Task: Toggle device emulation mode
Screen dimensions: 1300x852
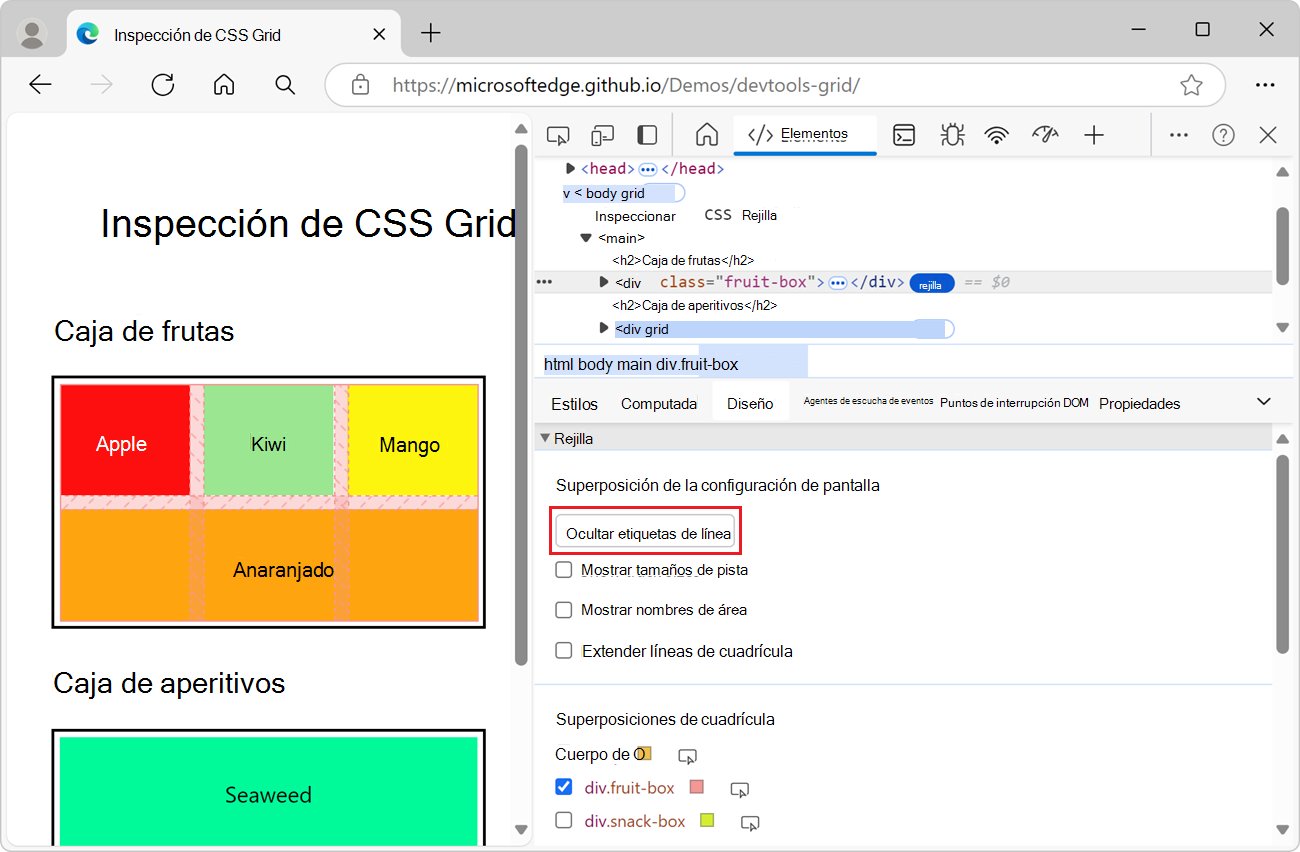Action: pyautogui.click(x=602, y=134)
